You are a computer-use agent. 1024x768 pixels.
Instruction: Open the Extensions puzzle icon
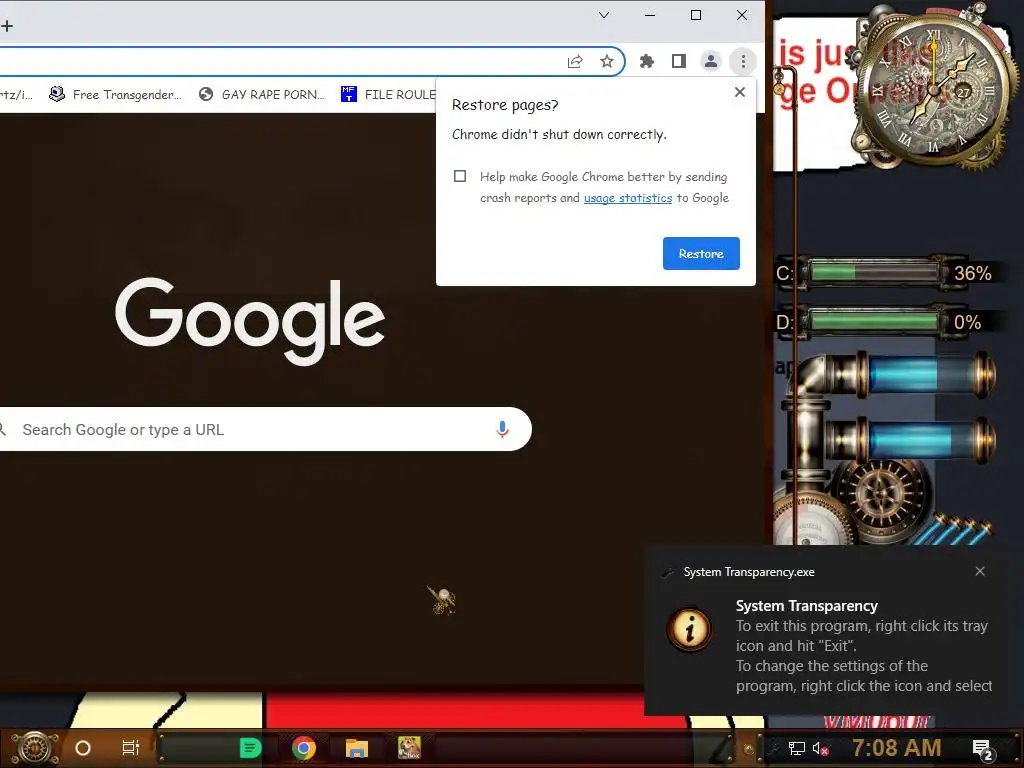click(647, 61)
